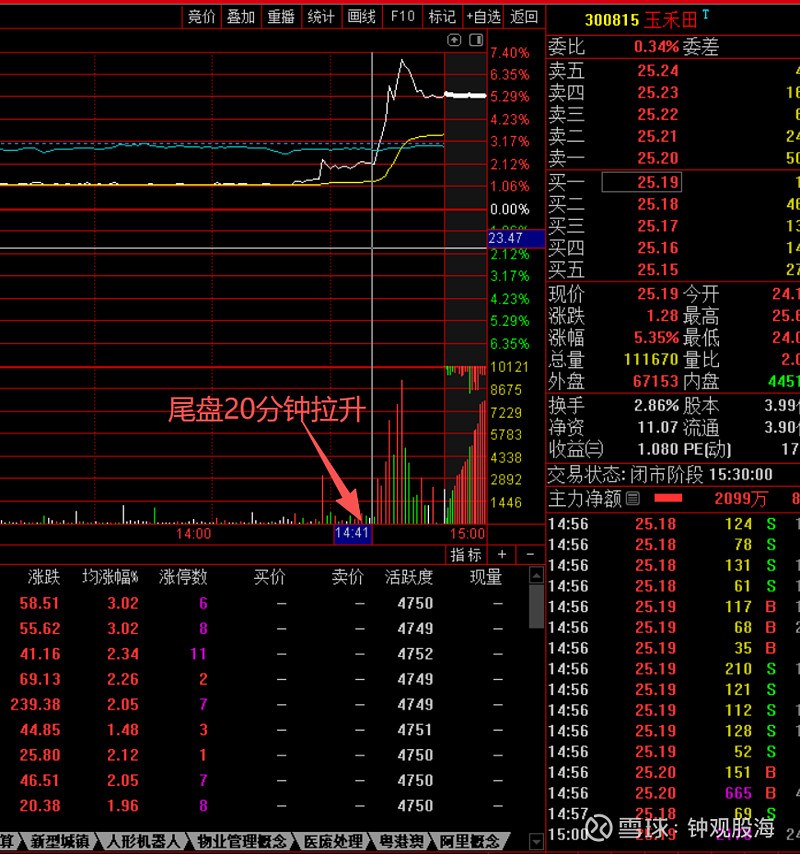Click the scrollbar down arrow in sector list

tap(536, 842)
